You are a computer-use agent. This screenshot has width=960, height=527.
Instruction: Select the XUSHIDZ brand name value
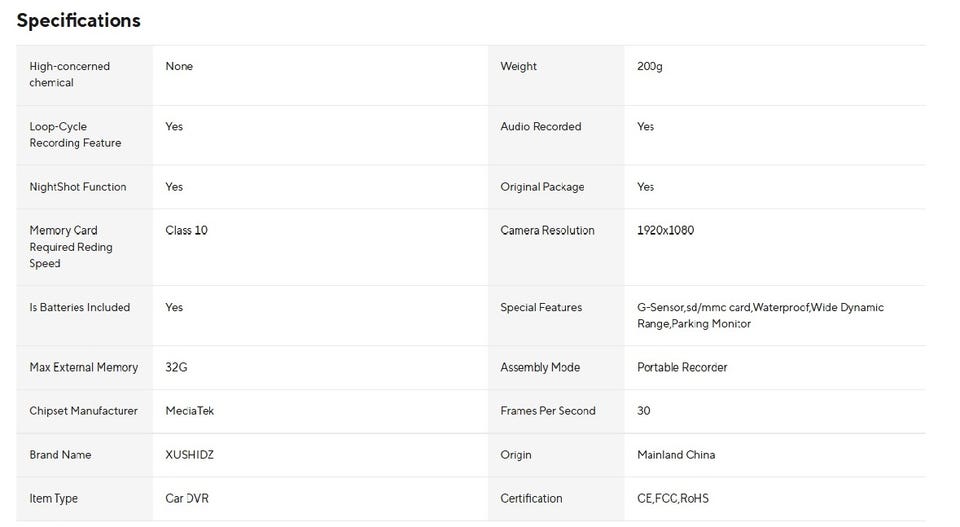pyautogui.click(x=189, y=455)
